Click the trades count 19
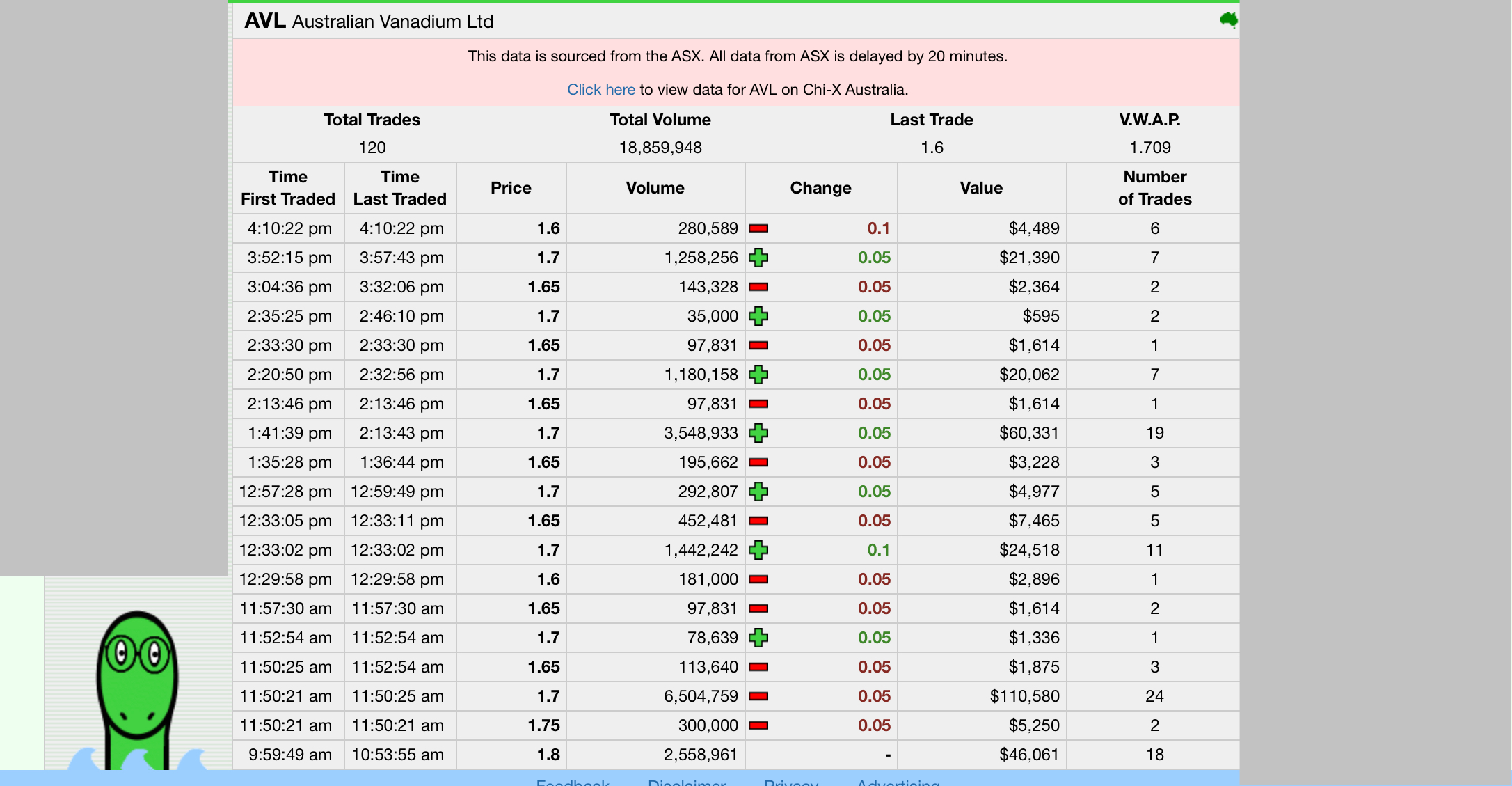This screenshot has height=786, width=1512. click(1155, 433)
